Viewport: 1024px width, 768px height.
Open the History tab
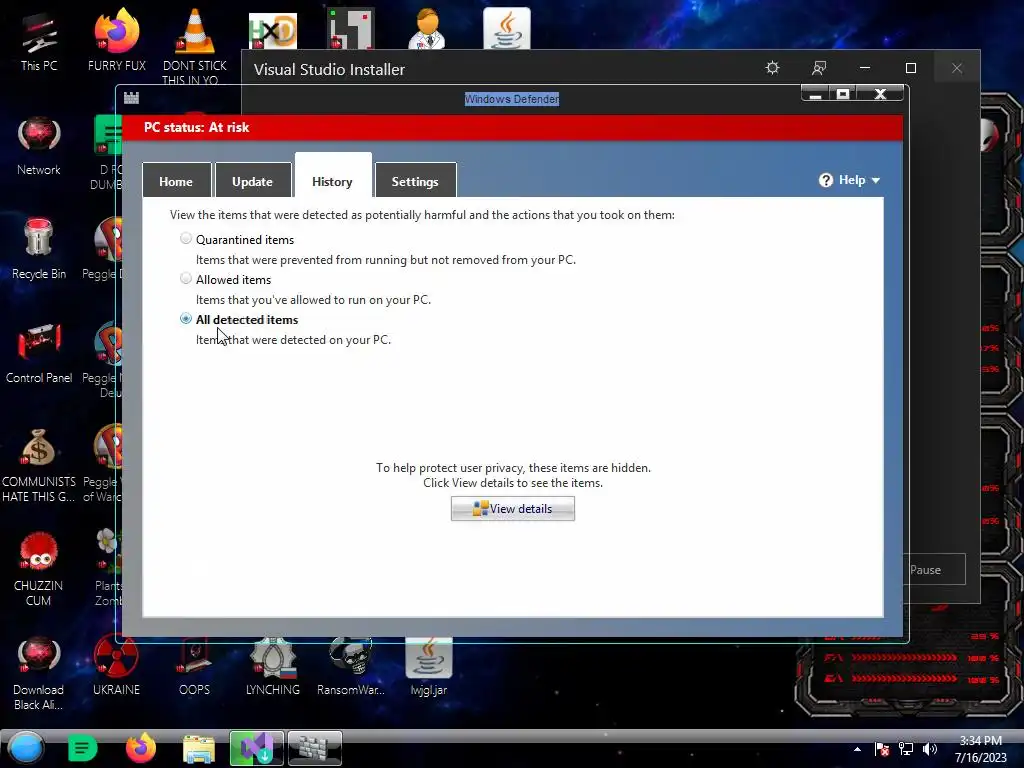coord(332,176)
